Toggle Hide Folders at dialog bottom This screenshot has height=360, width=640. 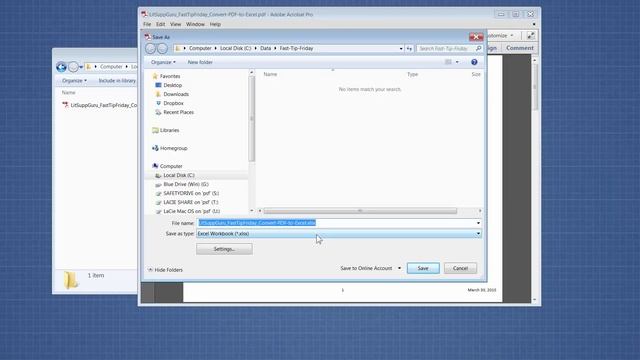coord(165,270)
